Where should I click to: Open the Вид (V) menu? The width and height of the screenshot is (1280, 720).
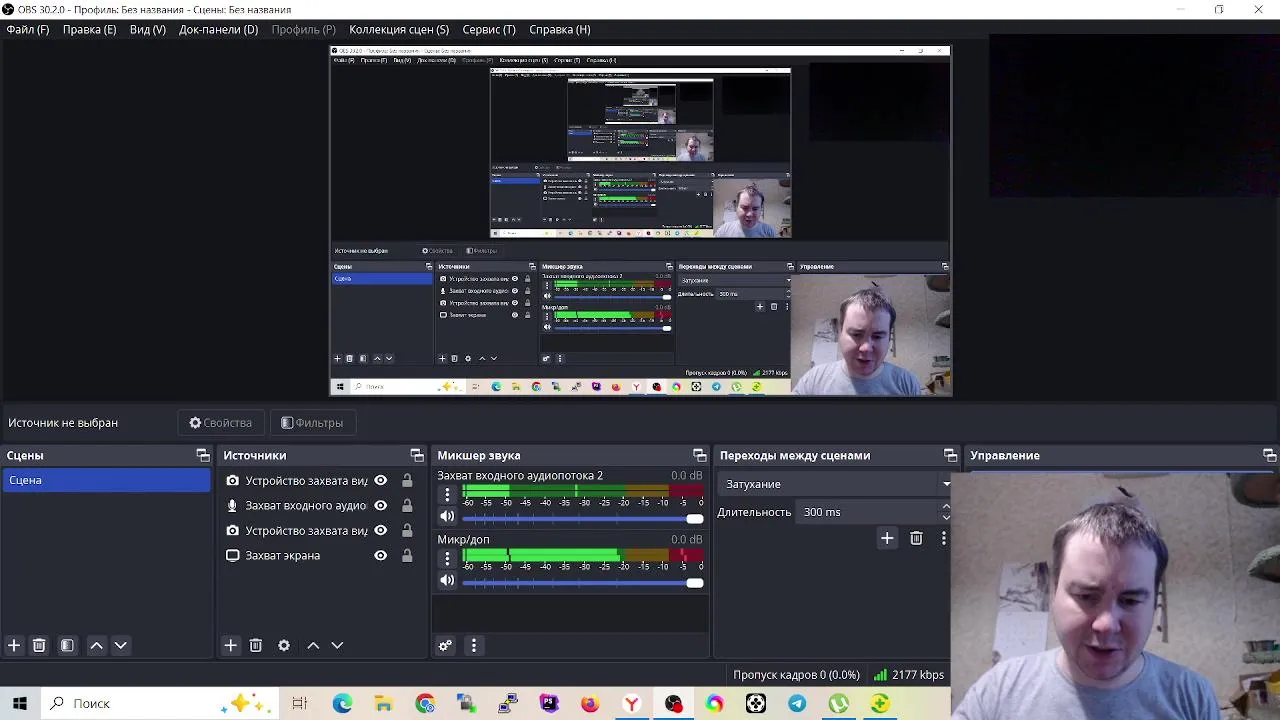[148, 29]
